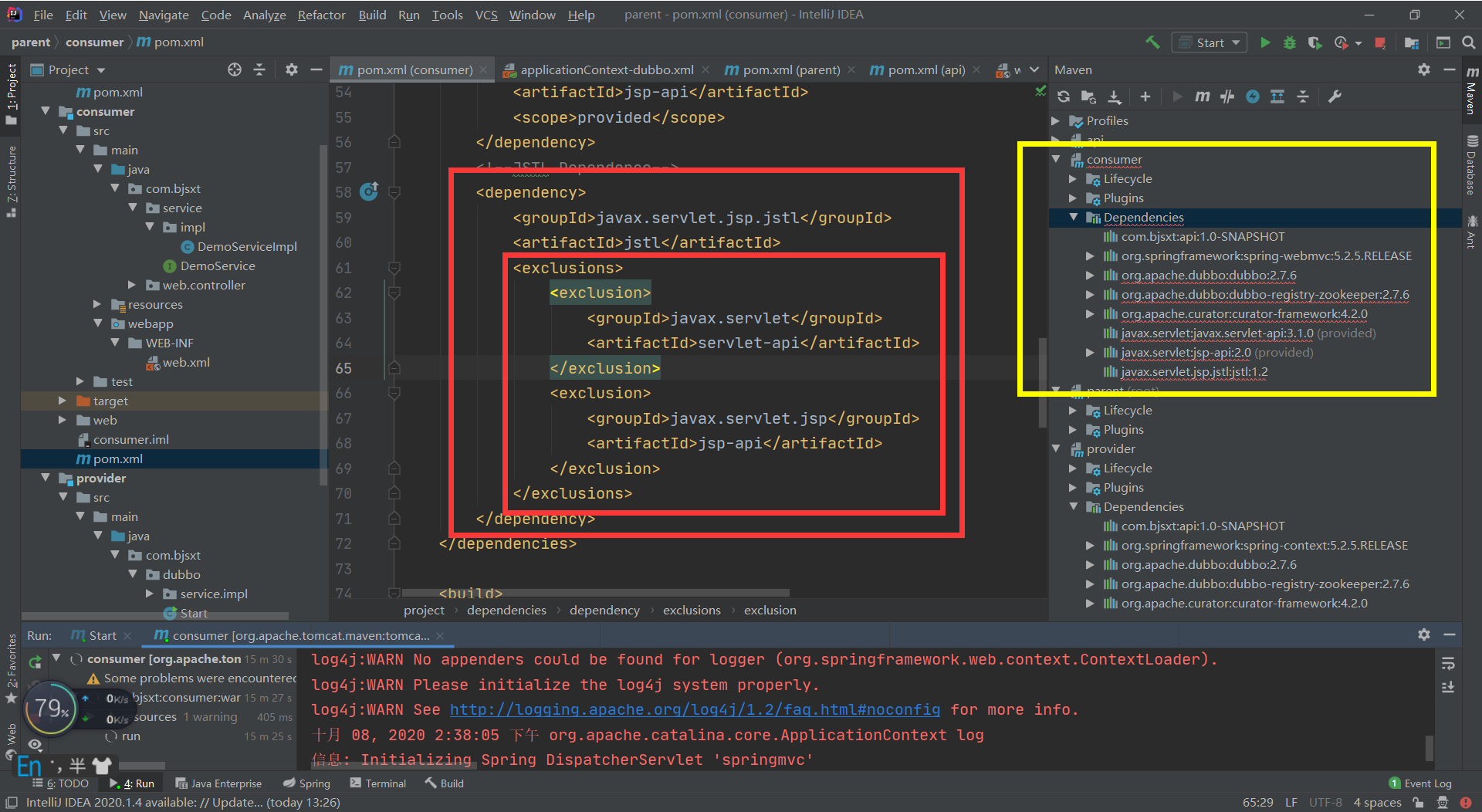Screen dimensions: 1482x812
Task: Click editor vertical scrollbar
Action: pyautogui.click(x=1043, y=382)
